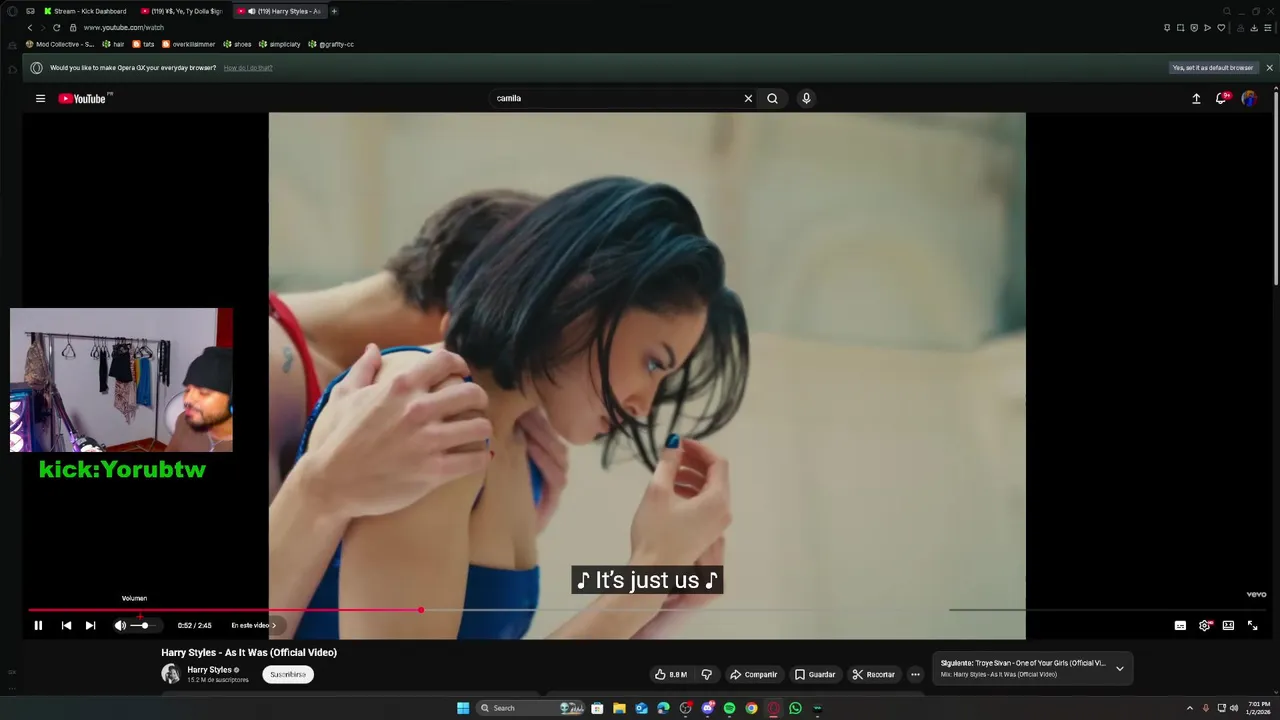The image size is (1280, 720).
Task: Toggle theater mode on the player
Action: (1228, 625)
